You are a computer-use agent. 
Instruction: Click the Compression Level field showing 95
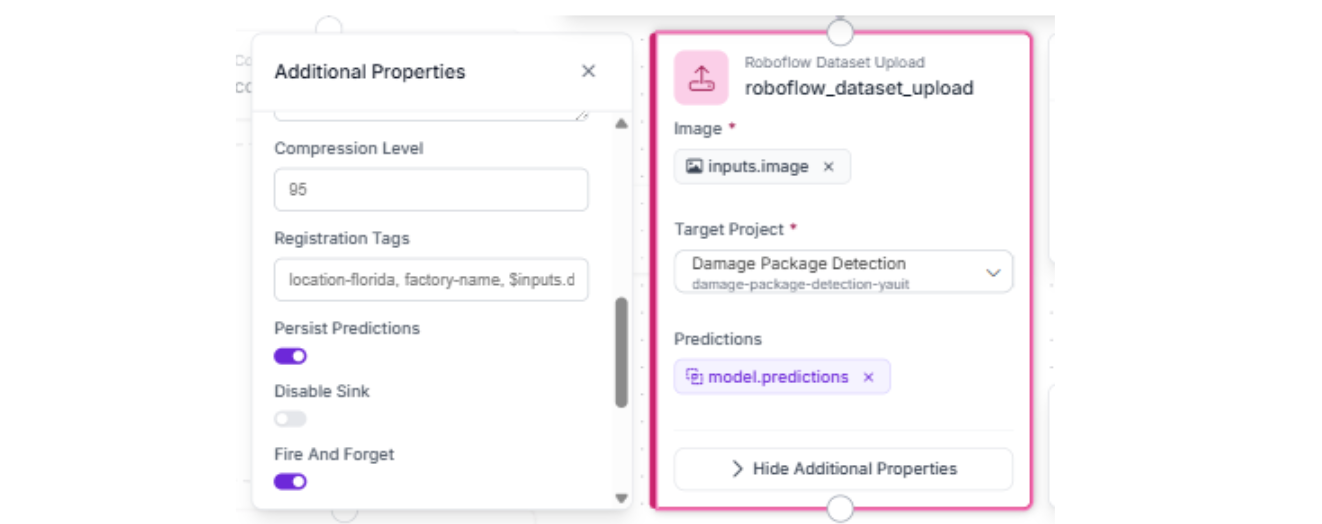point(431,189)
